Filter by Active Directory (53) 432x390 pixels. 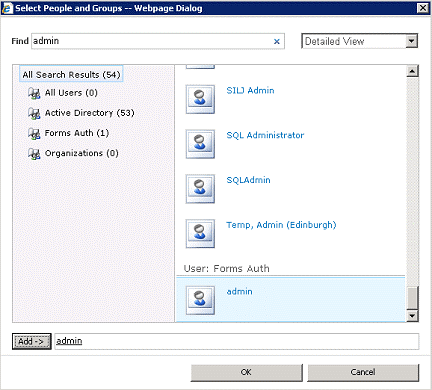tap(89, 113)
